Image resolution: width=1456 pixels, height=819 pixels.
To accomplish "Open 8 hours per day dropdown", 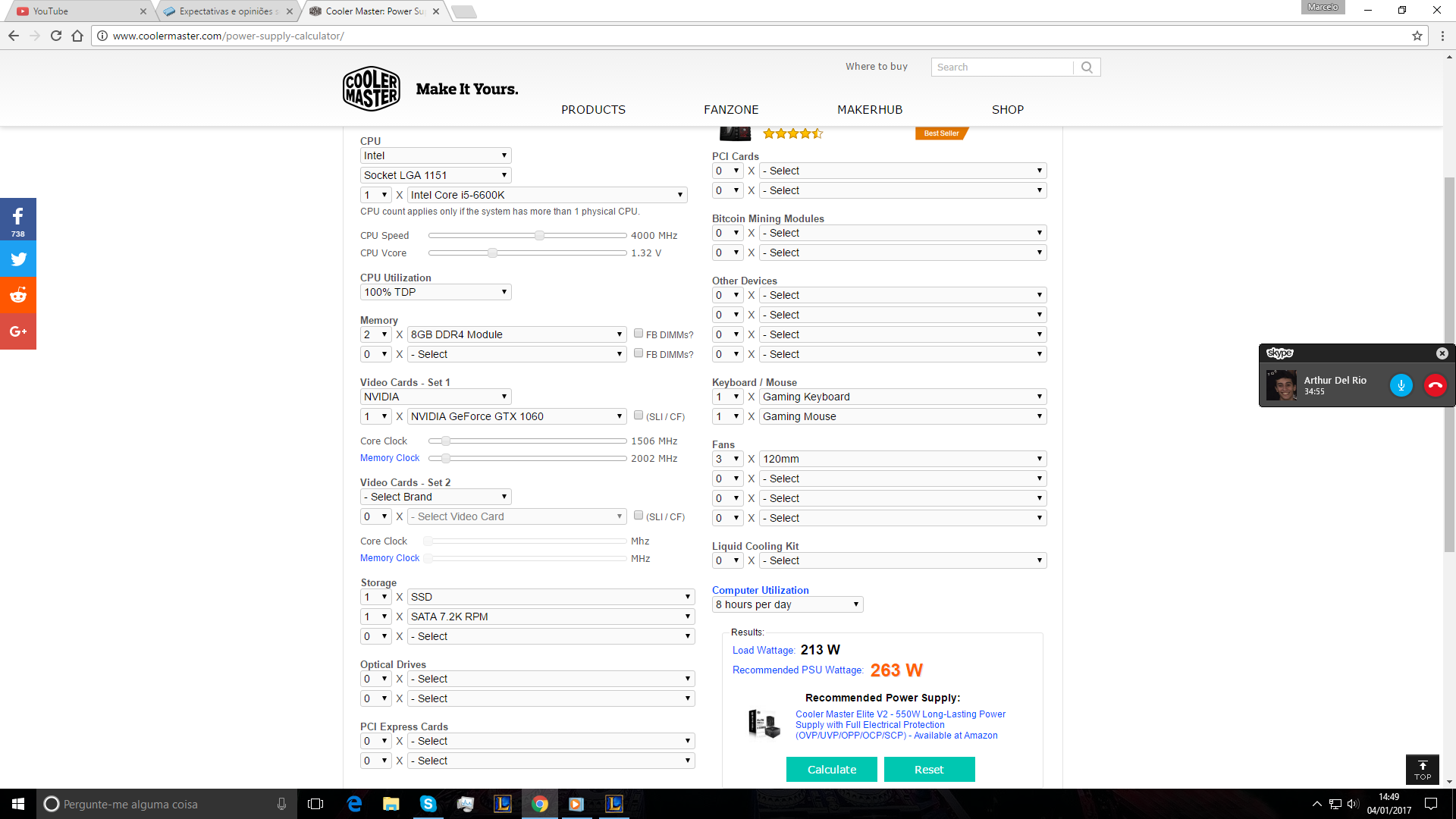I will pyautogui.click(x=787, y=604).
